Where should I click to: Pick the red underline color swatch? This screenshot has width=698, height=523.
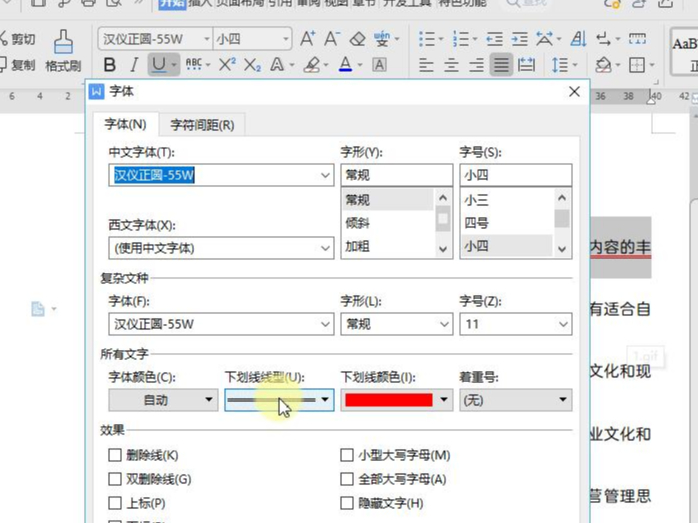point(389,400)
